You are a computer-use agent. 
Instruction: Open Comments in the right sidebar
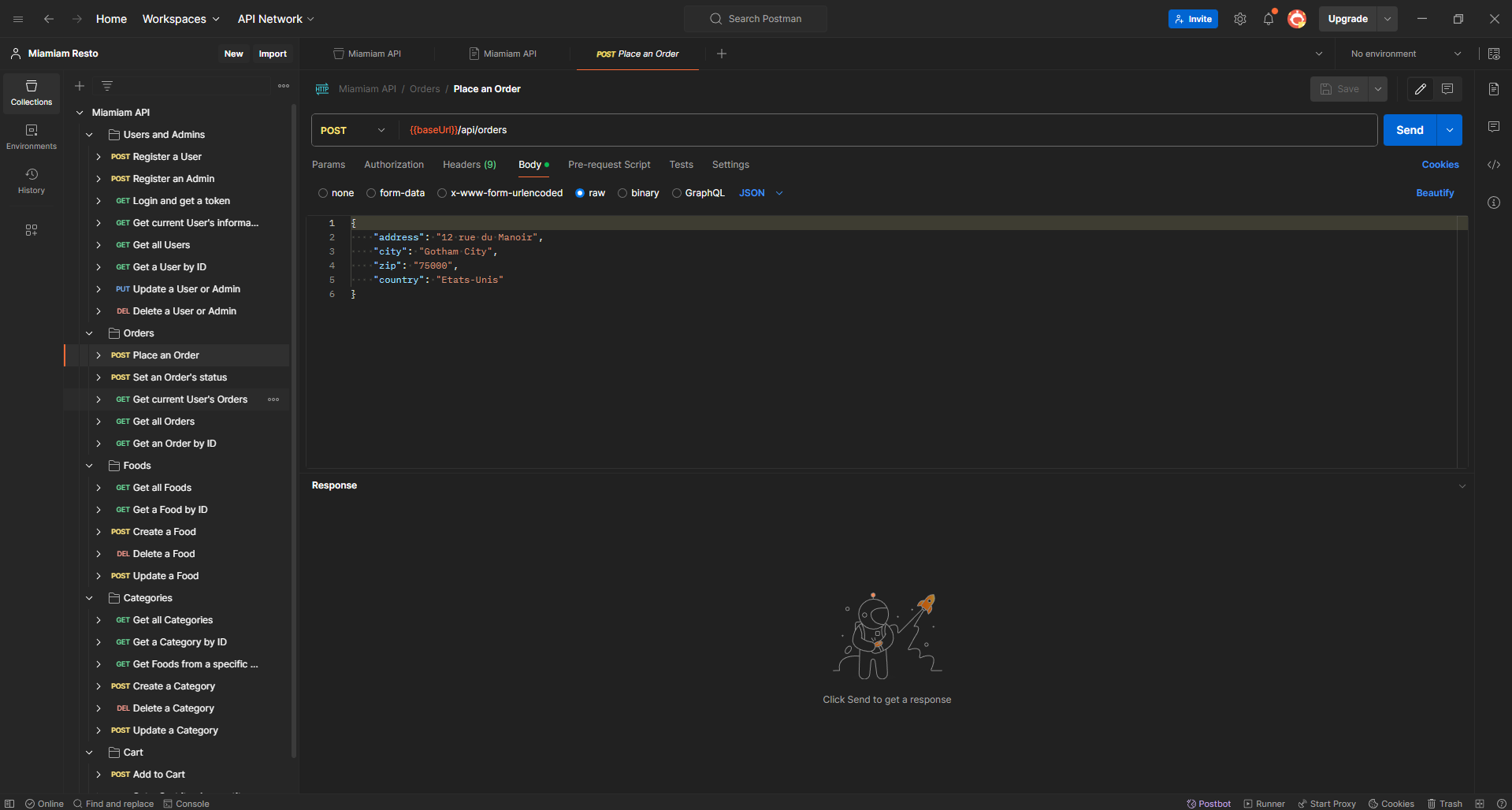click(1494, 127)
